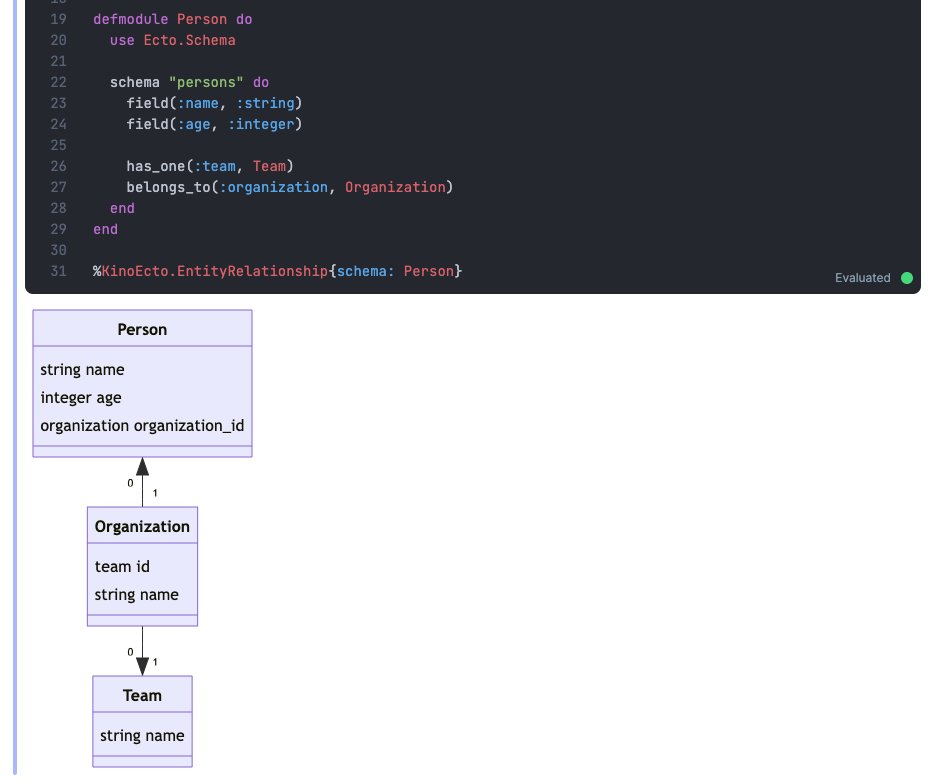This screenshot has width=950, height=782.
Task: Click code line 'defmodule Person do'
Action: tap(173, 19)
